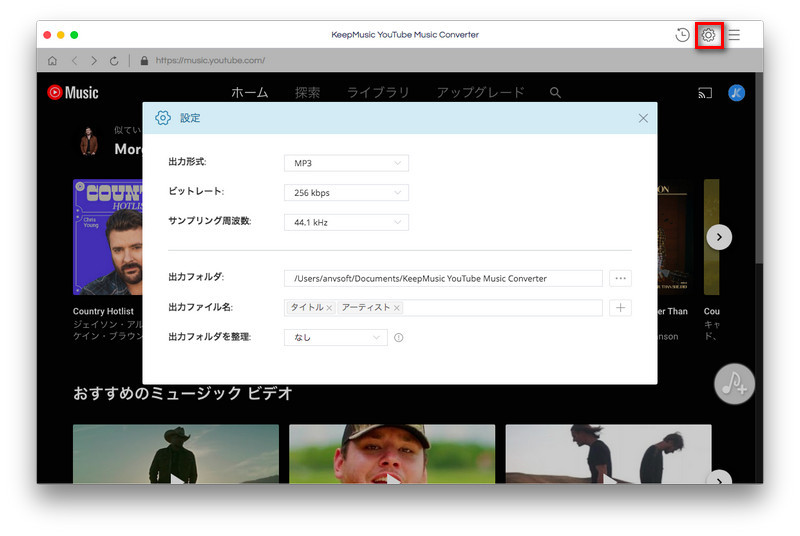The image size is (800, 536).
Task: Switch to the アップグレード tab
Action: pos(480,92)
